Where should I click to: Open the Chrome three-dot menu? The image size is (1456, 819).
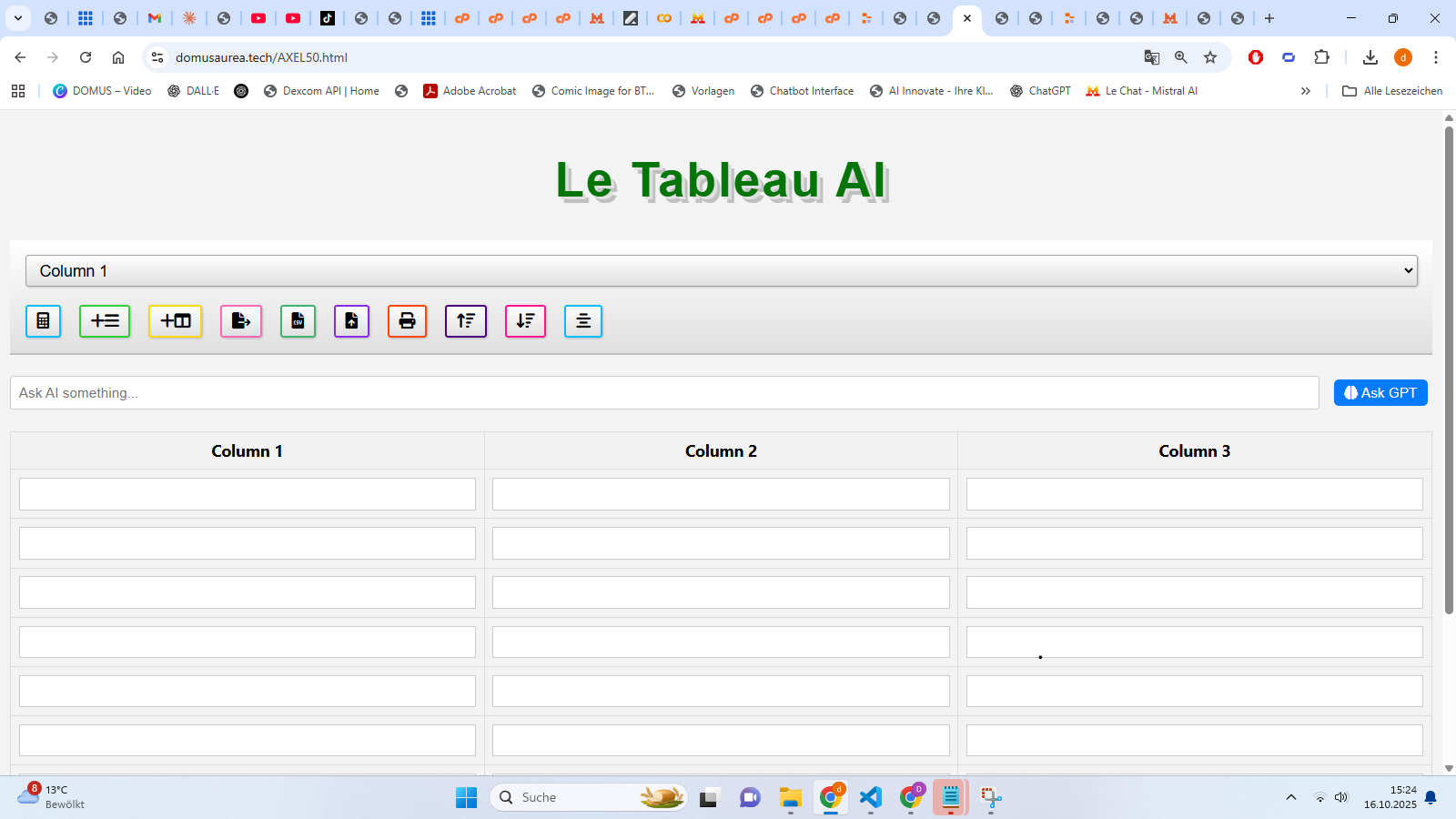1436,56
